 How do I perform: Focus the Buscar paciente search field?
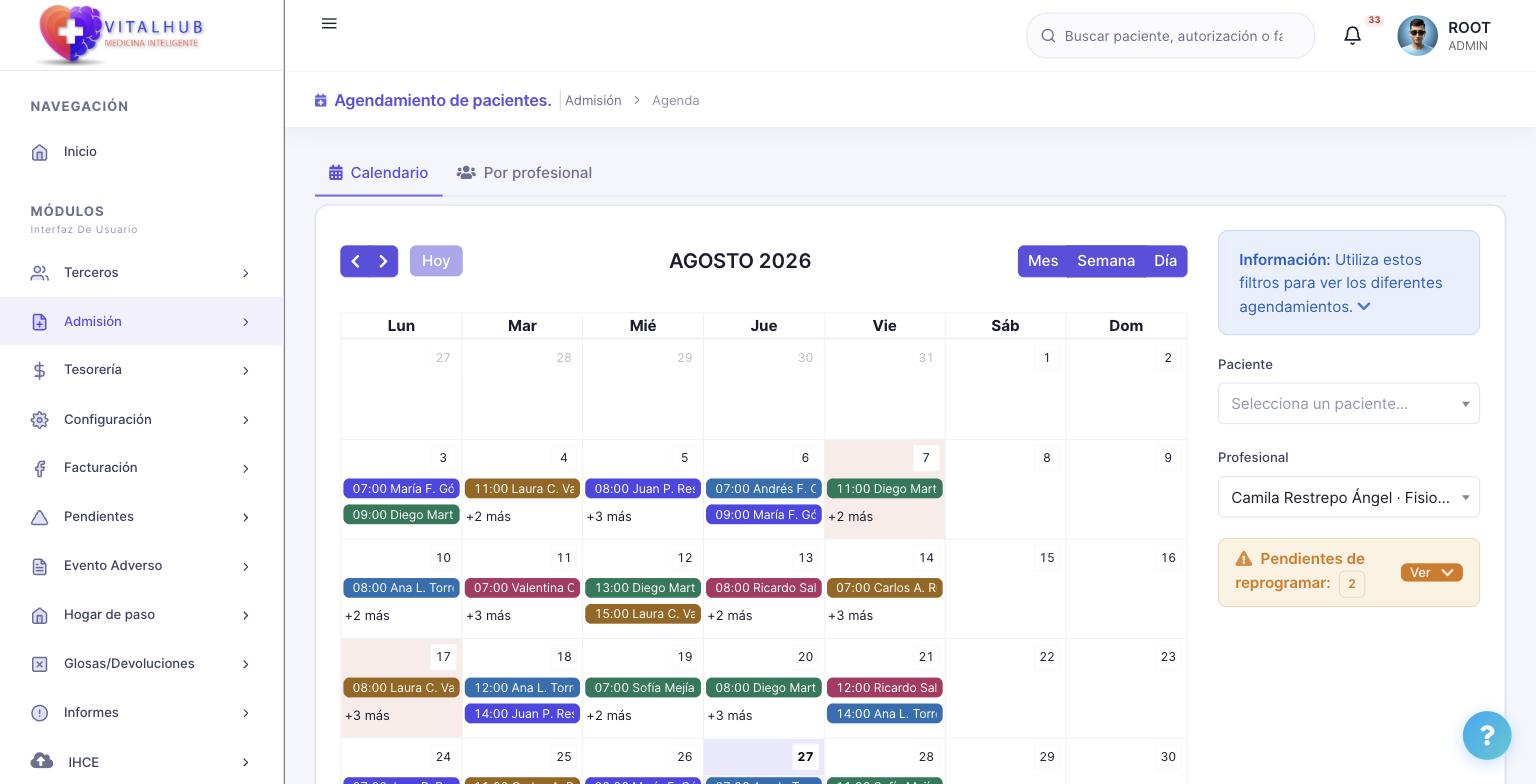coord(1171,36)
